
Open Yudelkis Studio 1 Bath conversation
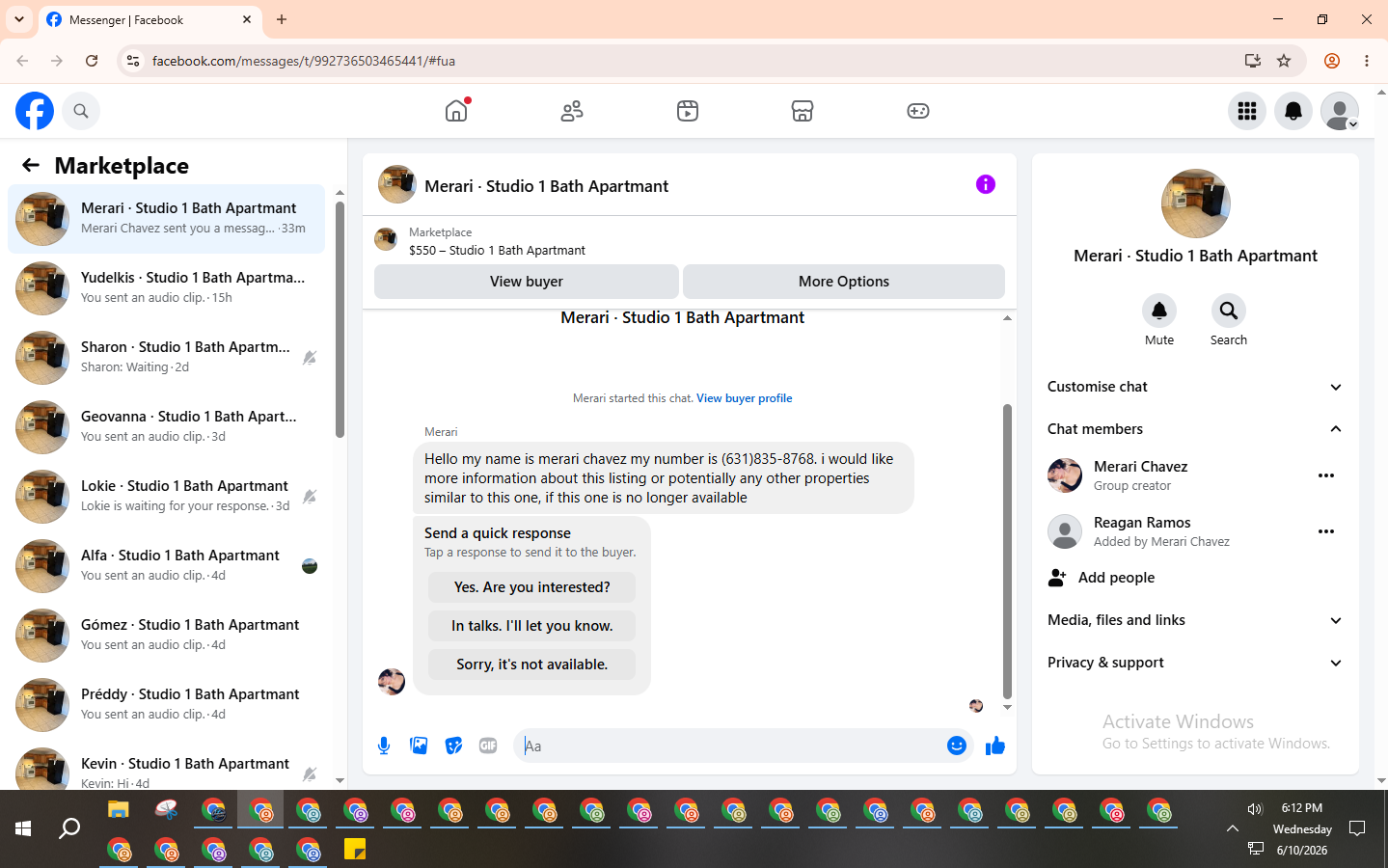pyautogui.click(x=166, y=288)
